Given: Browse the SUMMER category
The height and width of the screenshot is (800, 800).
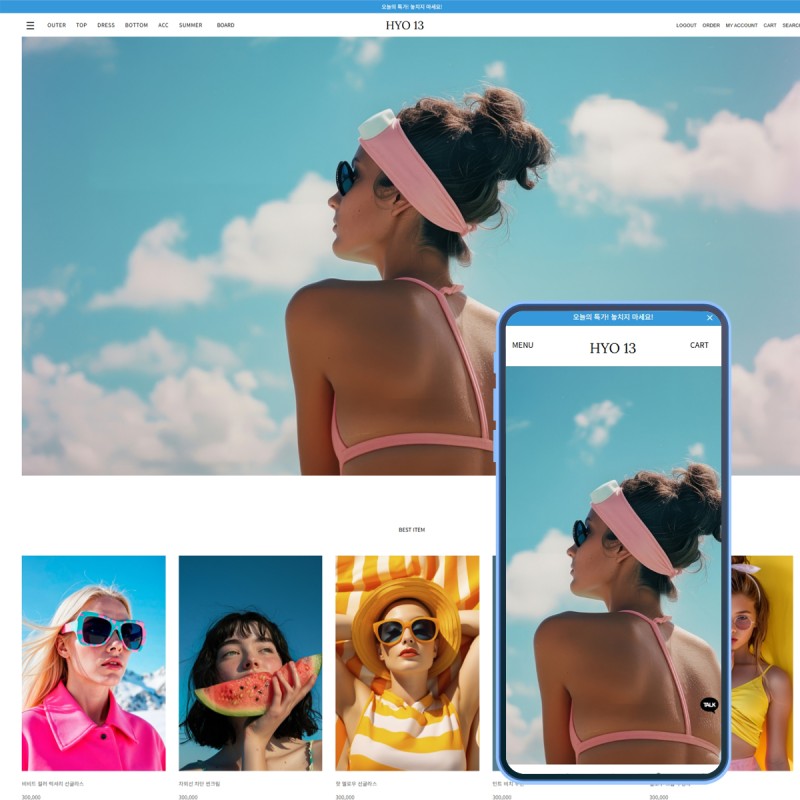Looking at the screenshot, I should (191, 26).
